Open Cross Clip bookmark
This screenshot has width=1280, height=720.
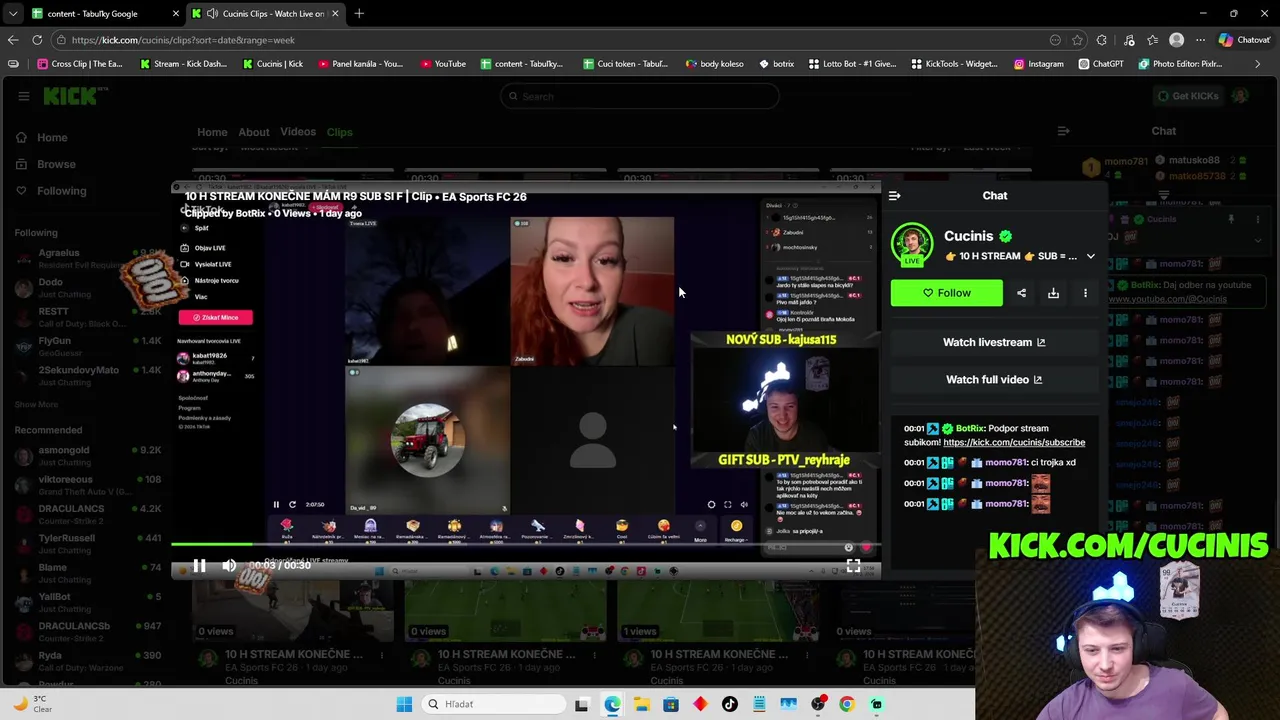tap(80, 64)
